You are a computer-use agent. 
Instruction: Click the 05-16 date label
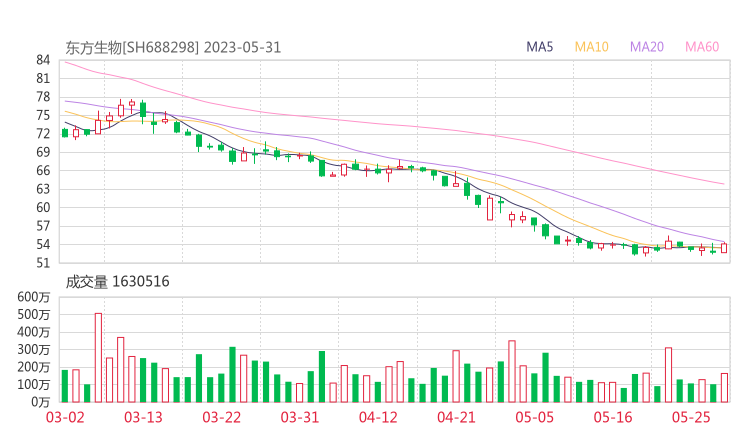point(613,417)
